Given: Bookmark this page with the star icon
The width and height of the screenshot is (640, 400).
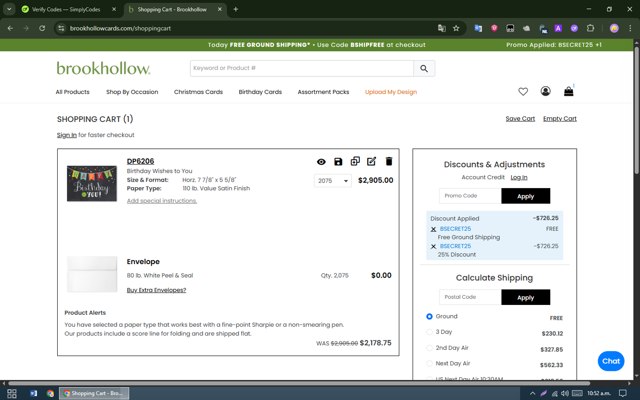Looking at the screenshot, I should pos(456,28).
